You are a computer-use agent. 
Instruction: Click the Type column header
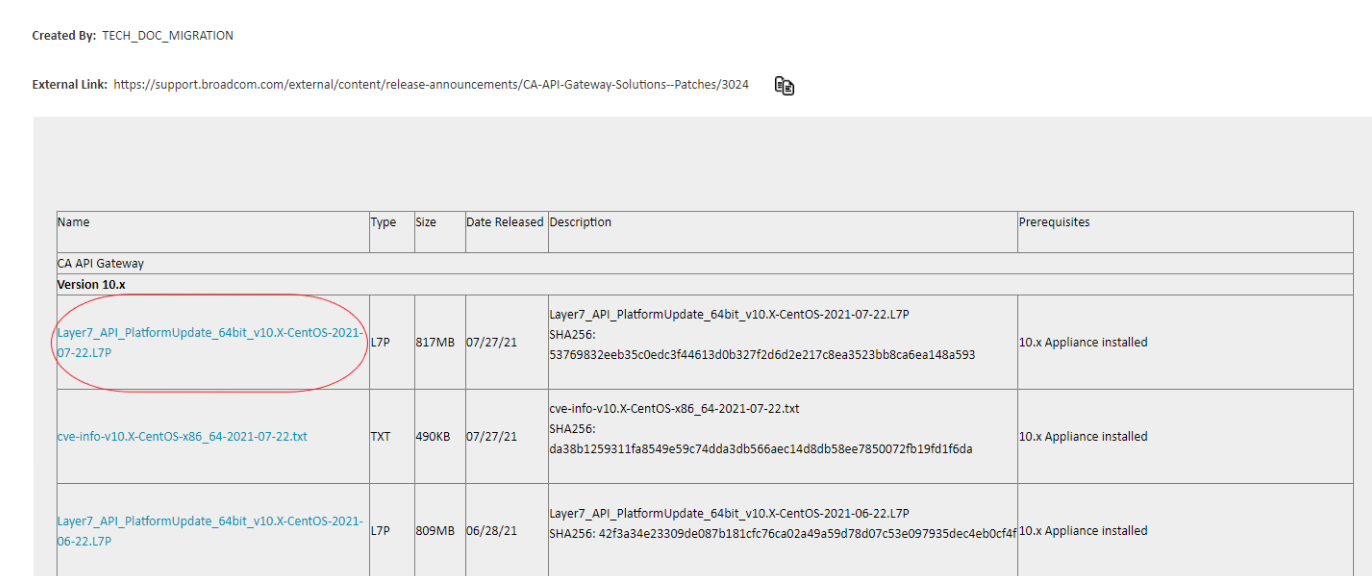tap(383, 223)
